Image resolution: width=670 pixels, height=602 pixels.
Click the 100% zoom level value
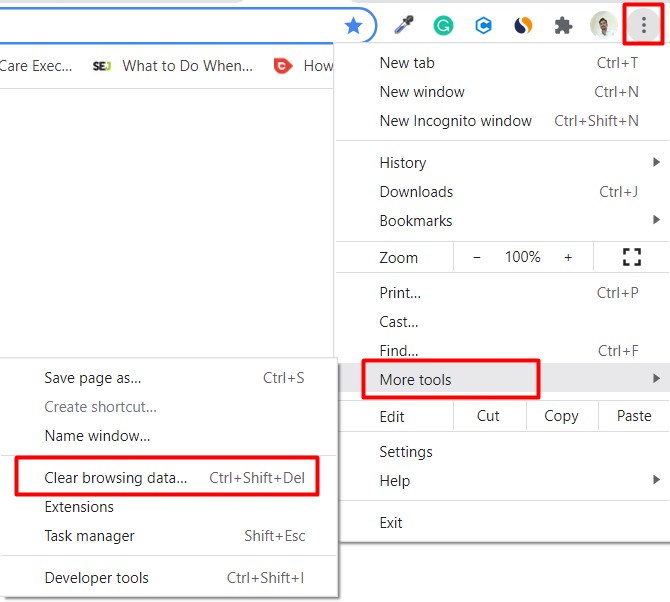pyautogui.click(x=523, y=257)
